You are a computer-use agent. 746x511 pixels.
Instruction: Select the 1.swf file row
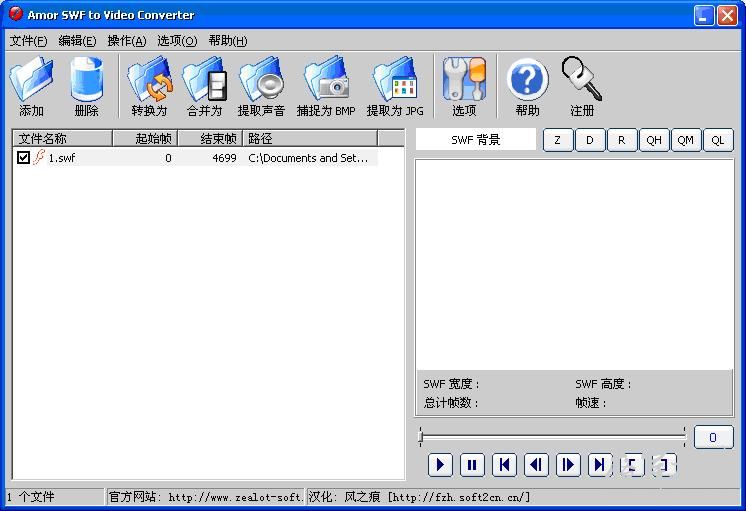coord(196,157)
